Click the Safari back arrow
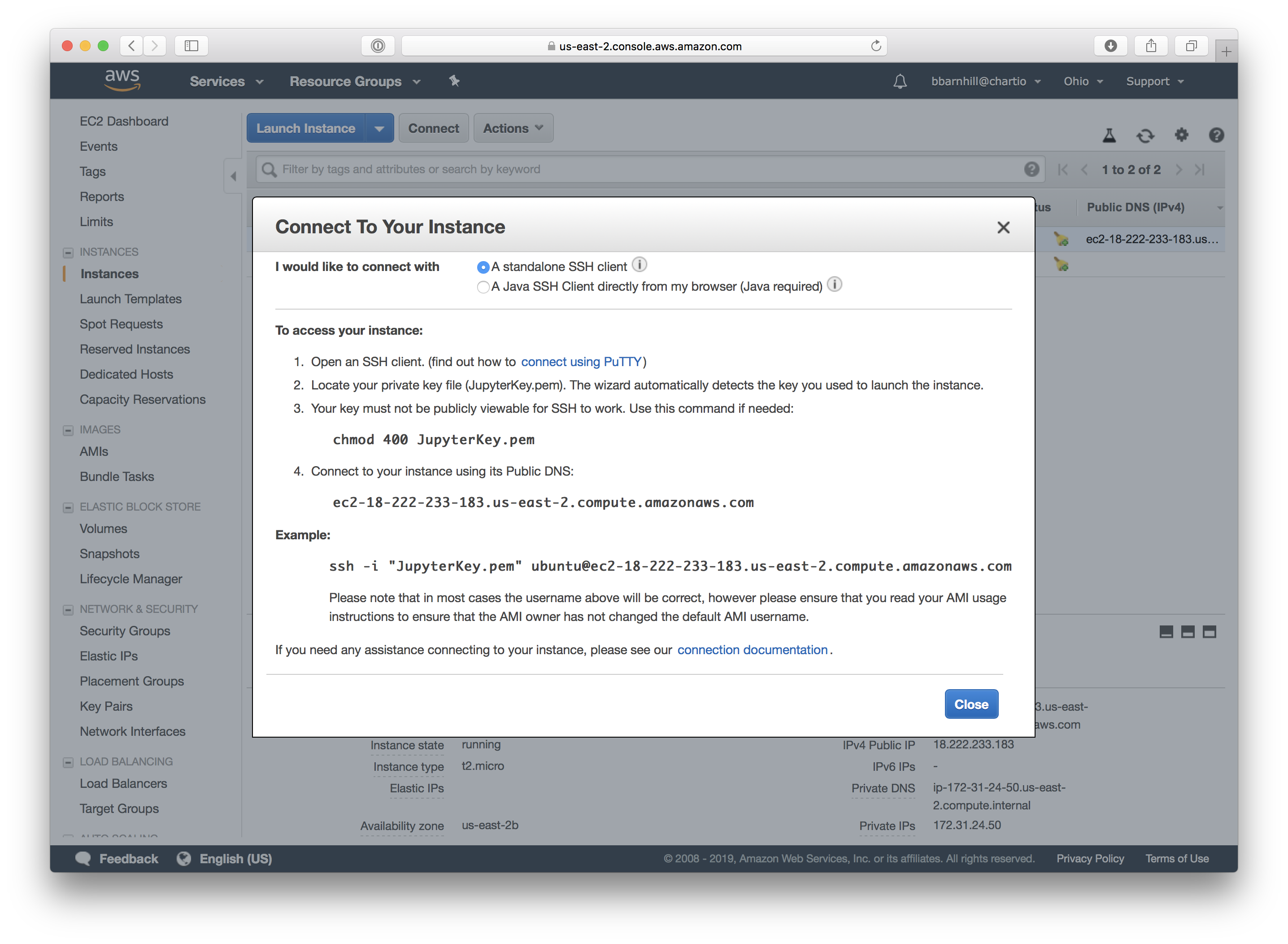Image resolution: width=1288 pixels, height=944 pixels. click(x=131, y=46)
